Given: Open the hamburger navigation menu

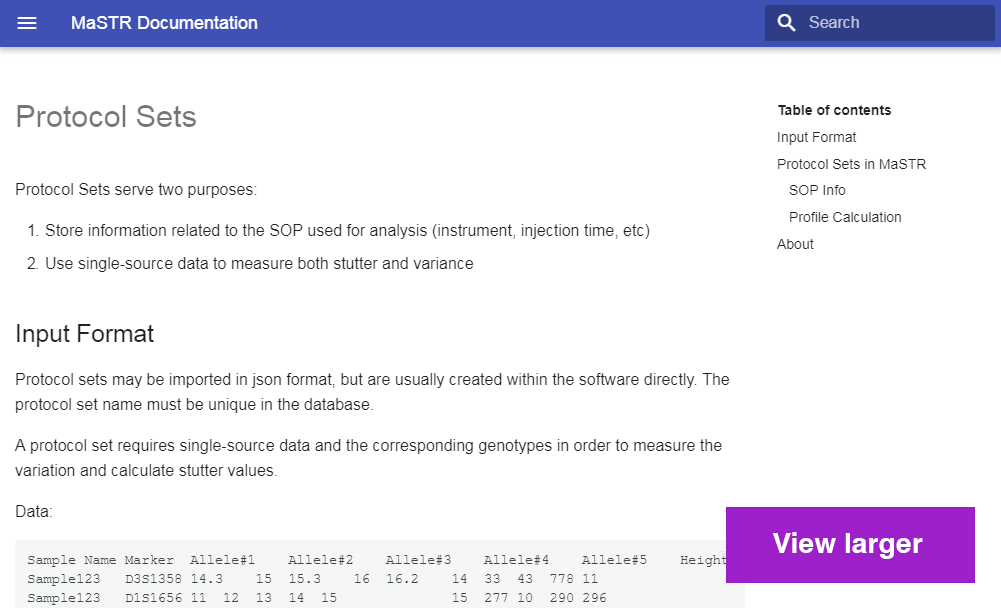Looking at the screenshot, I should 27,23.
